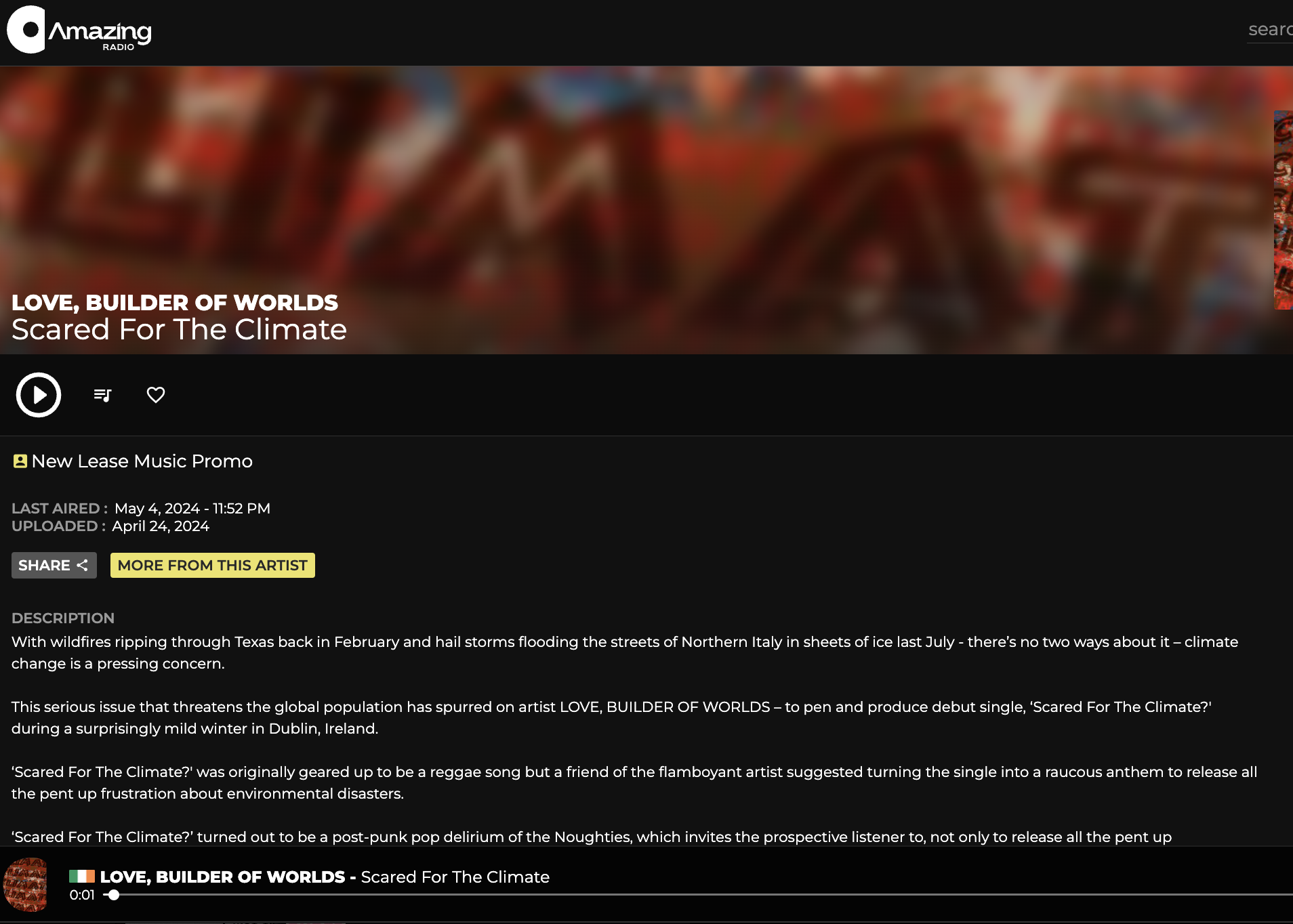Add track to playlist queue icon
This screenshot has width=1293, height=924.
point(102,395)
